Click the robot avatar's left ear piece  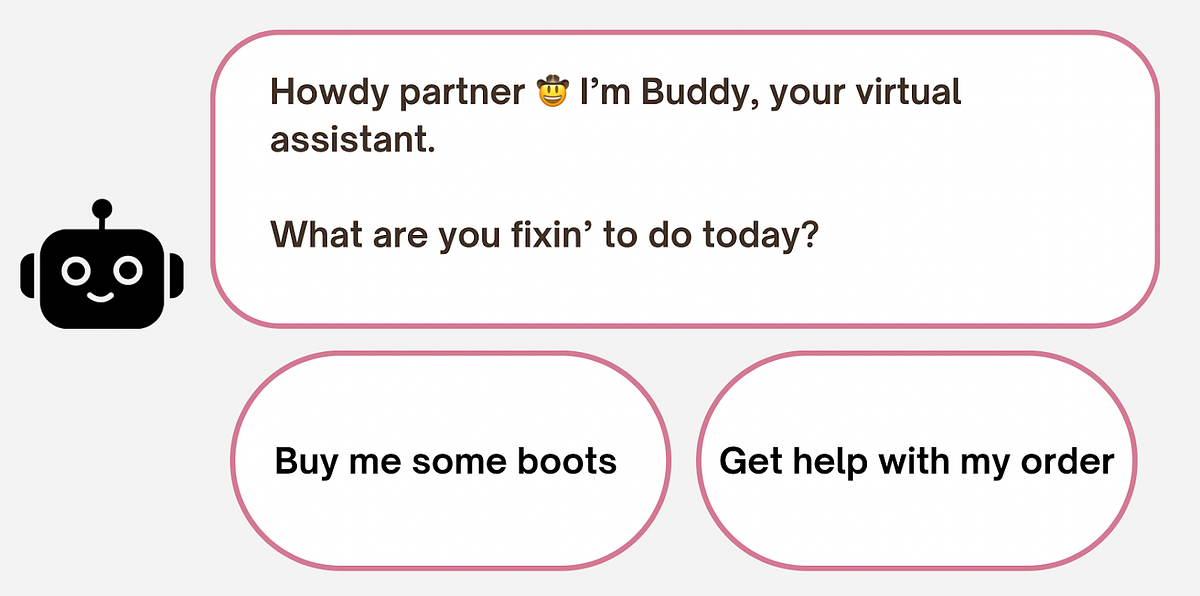pos(27,275)
